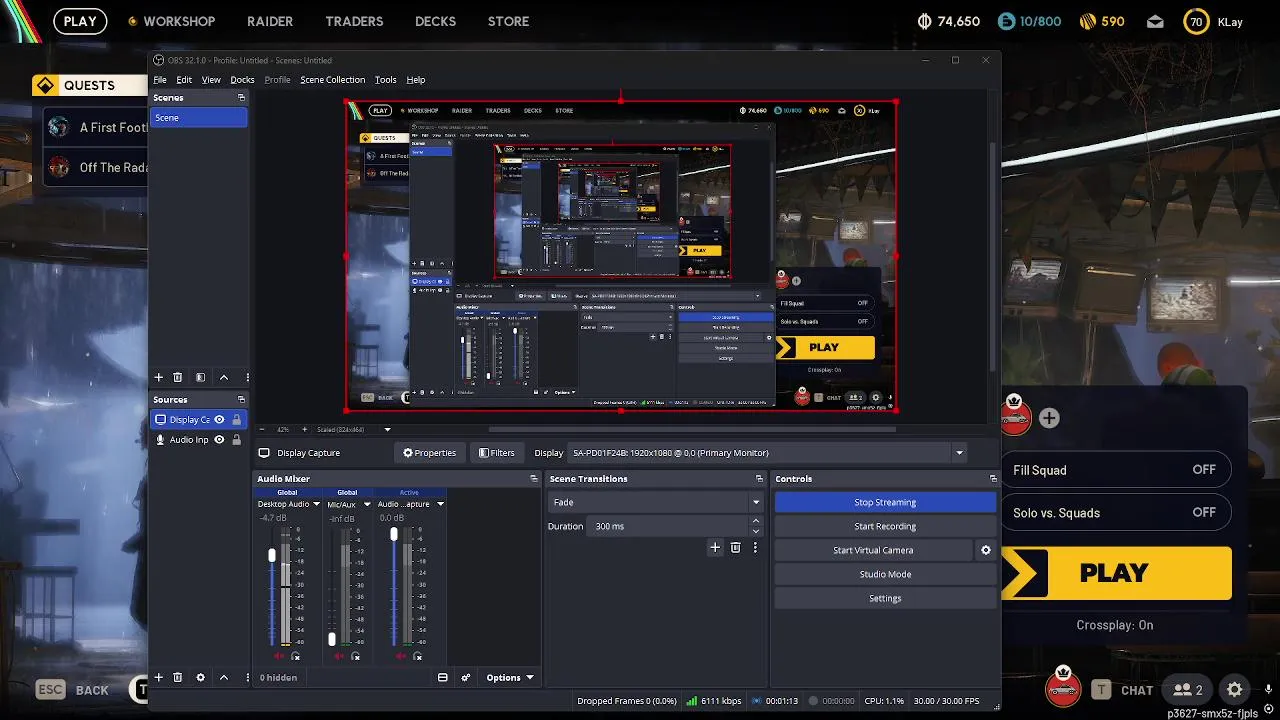
Task: Invite squad member with plus circle
Action: tap(1049, 418)
